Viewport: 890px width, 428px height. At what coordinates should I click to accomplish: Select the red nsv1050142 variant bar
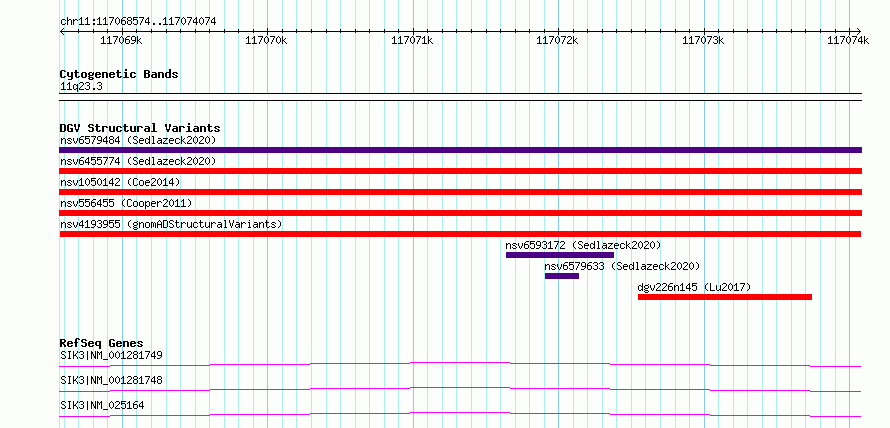pos(460,192)
